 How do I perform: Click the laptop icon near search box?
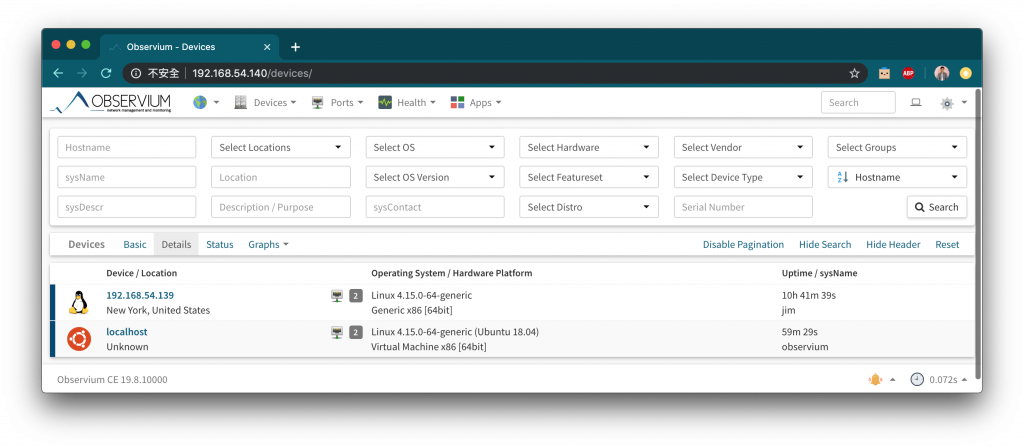[916, 103]
